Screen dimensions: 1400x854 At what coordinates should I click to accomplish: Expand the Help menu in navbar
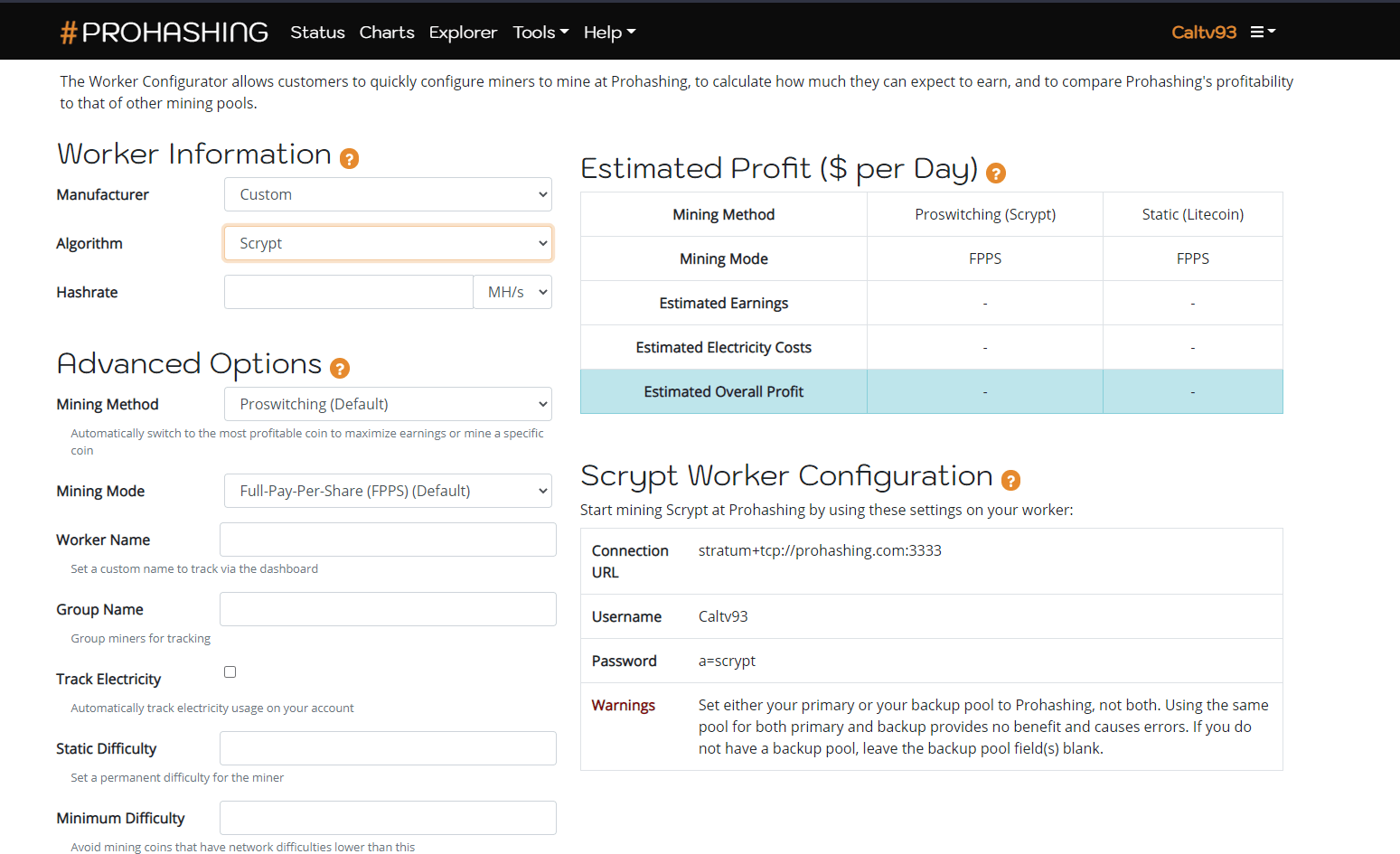[x=609, y=33]
